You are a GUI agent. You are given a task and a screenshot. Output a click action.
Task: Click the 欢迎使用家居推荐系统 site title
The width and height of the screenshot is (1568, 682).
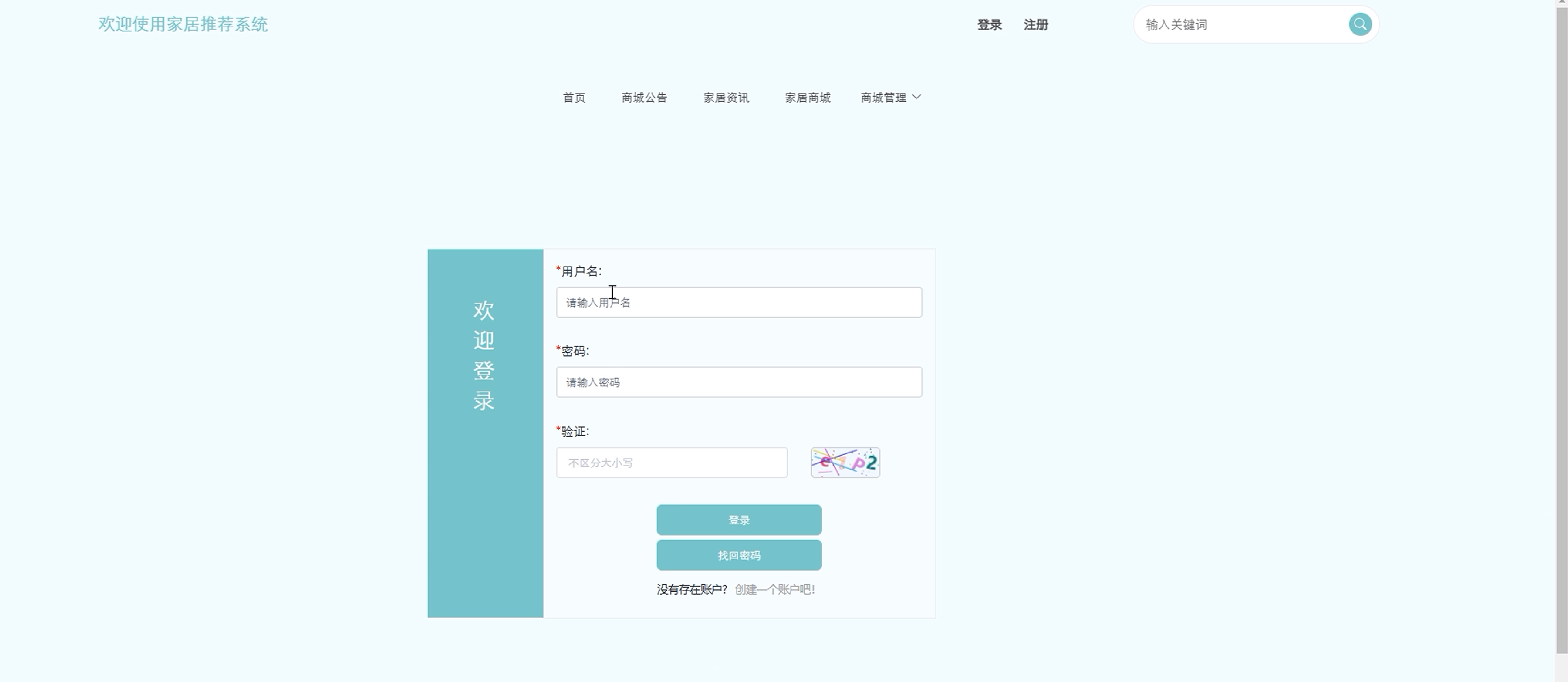point(183,25)
